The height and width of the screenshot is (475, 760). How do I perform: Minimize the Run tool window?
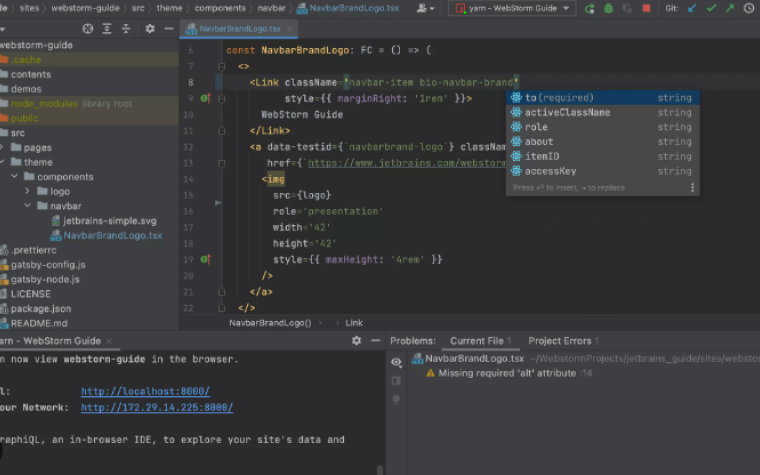pyautogui.click(x=375, y=341)
